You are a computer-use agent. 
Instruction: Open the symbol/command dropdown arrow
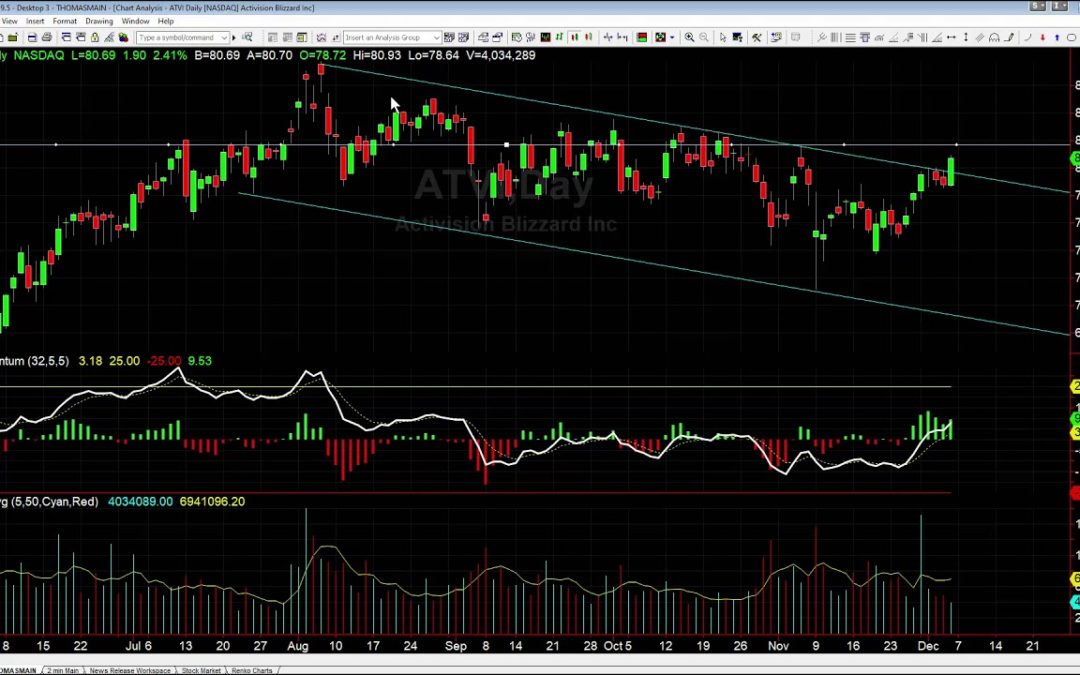[x=224, y=38]
